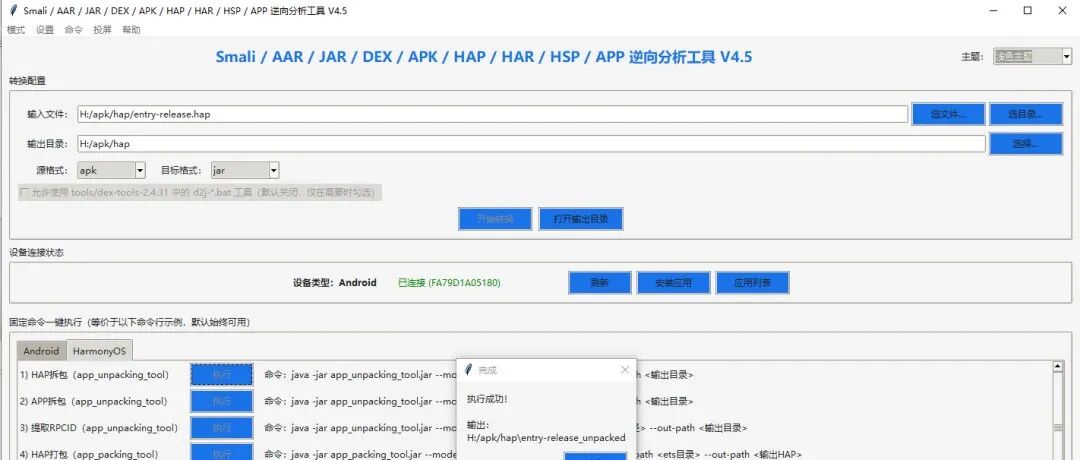The height and width of the screenshot is (460, 1080).
Task: Click the 刷新 device button
Action: tap(599, 282)
